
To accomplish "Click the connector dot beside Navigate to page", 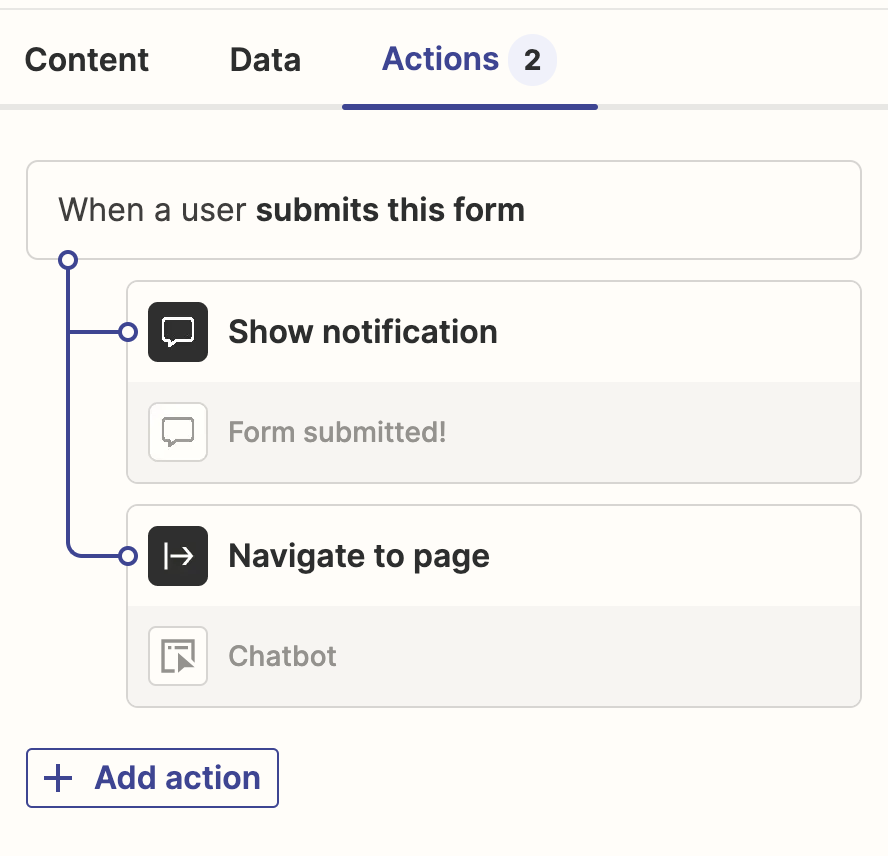I will click(x=128, y=556).
